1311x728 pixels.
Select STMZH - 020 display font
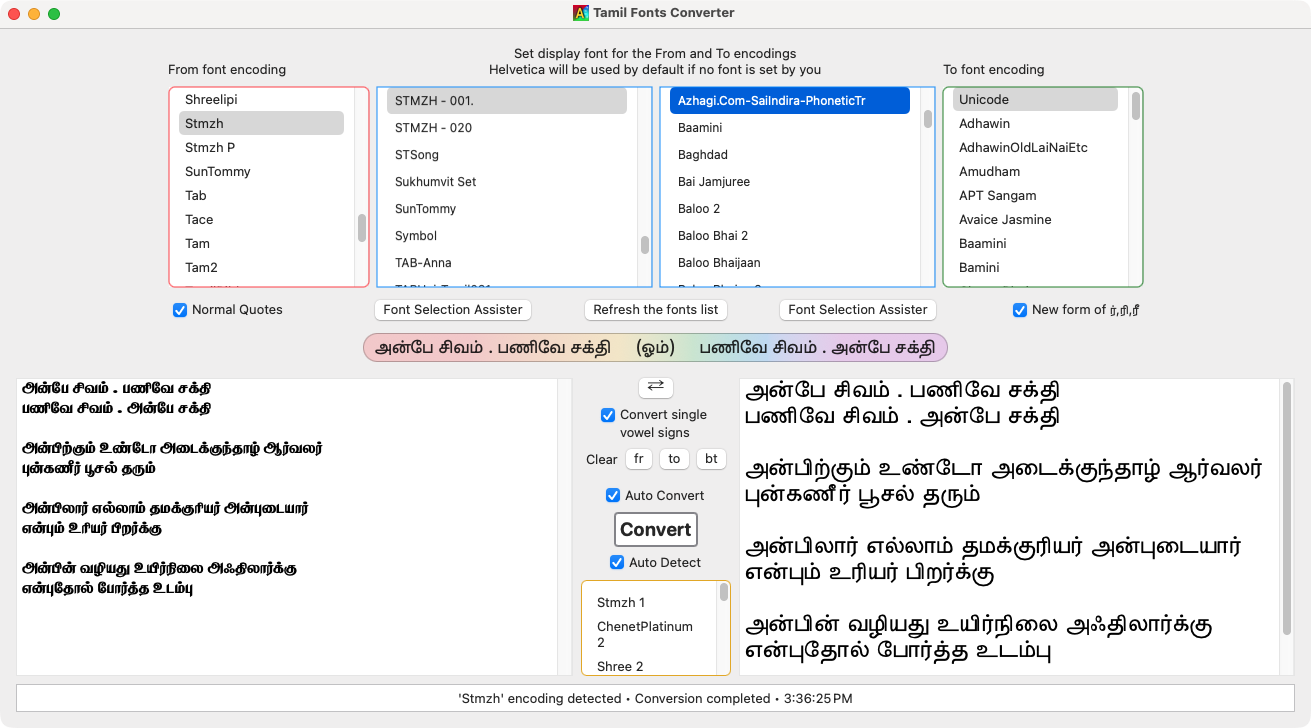pyautogui.click(x=507, y=128)
